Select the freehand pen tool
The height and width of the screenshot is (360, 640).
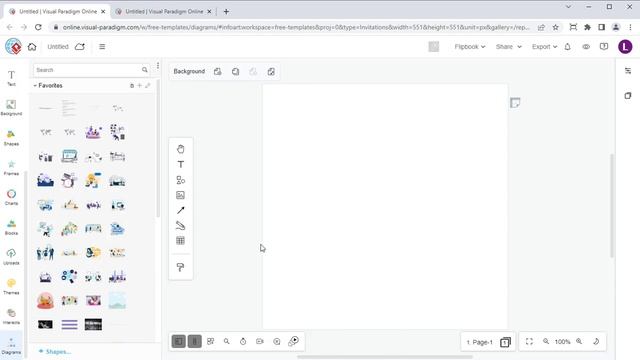click(180, 225)
